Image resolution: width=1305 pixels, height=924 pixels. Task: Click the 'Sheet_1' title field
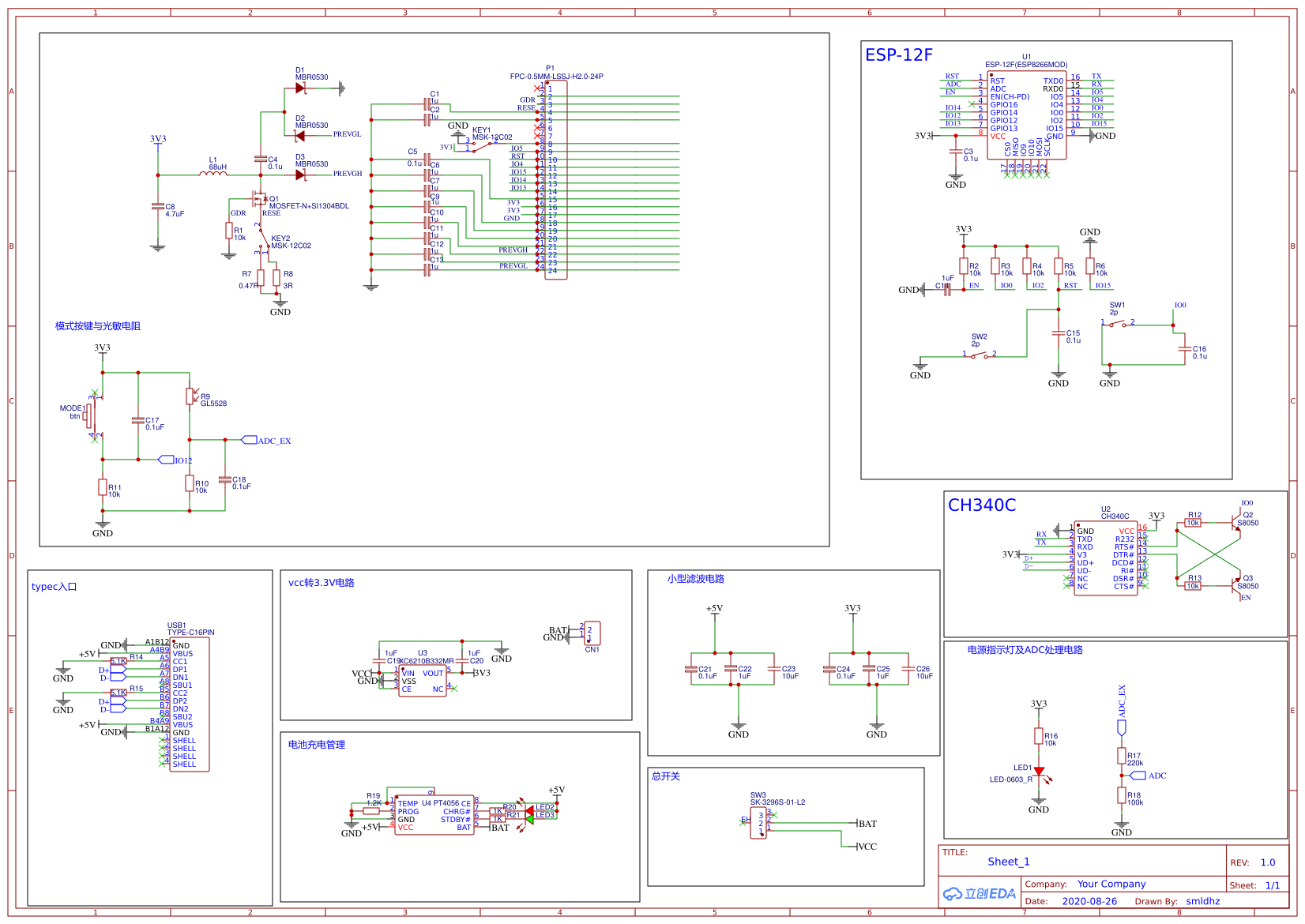[1009, 862]
